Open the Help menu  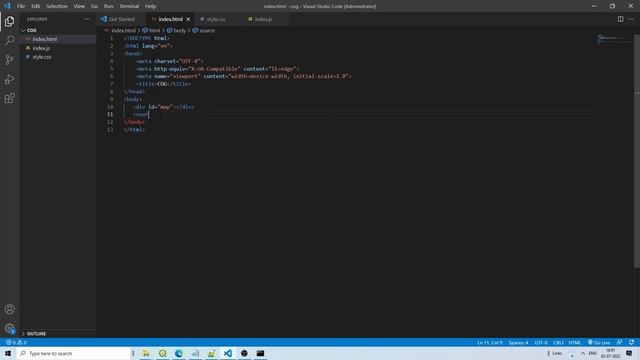click(151, 6)
